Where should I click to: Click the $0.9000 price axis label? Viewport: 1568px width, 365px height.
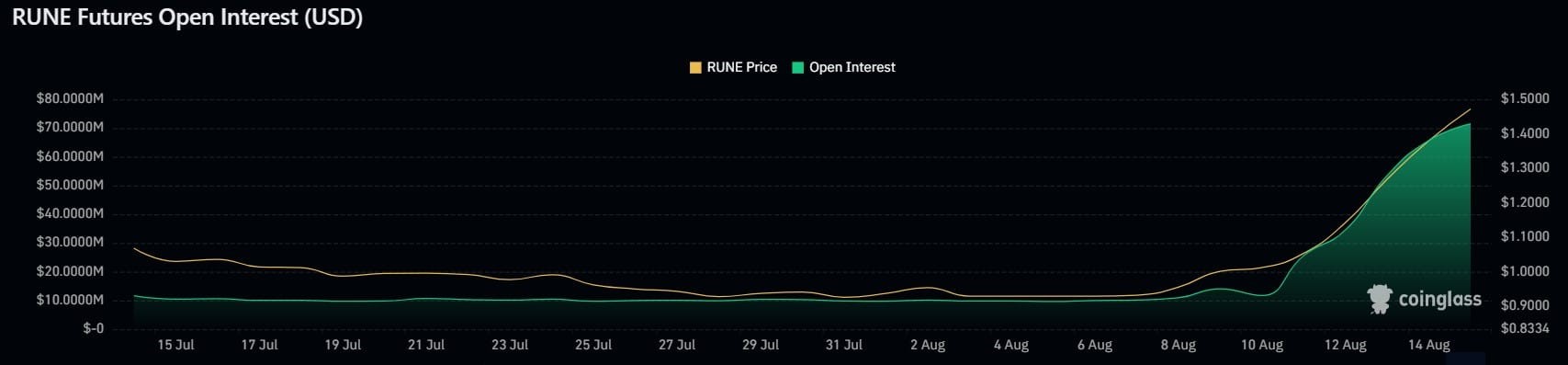pyautogui.click(x=1524, y=305)
